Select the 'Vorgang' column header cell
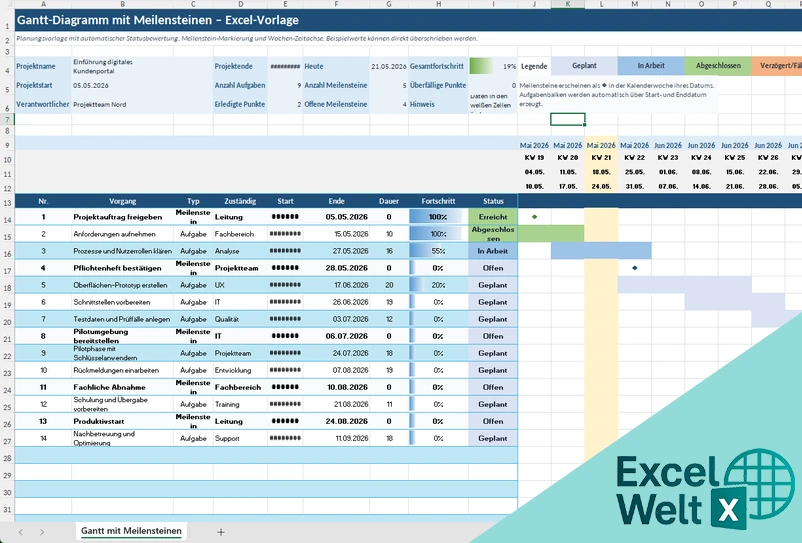 click(122, 201)
